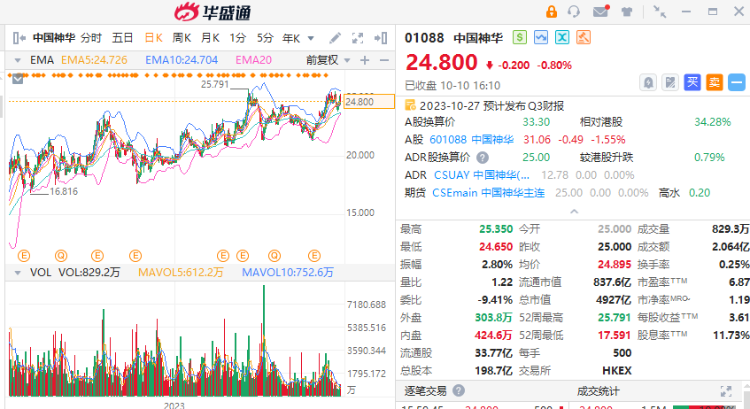Select the pencil drawing tool

click(x=335, y=38)
